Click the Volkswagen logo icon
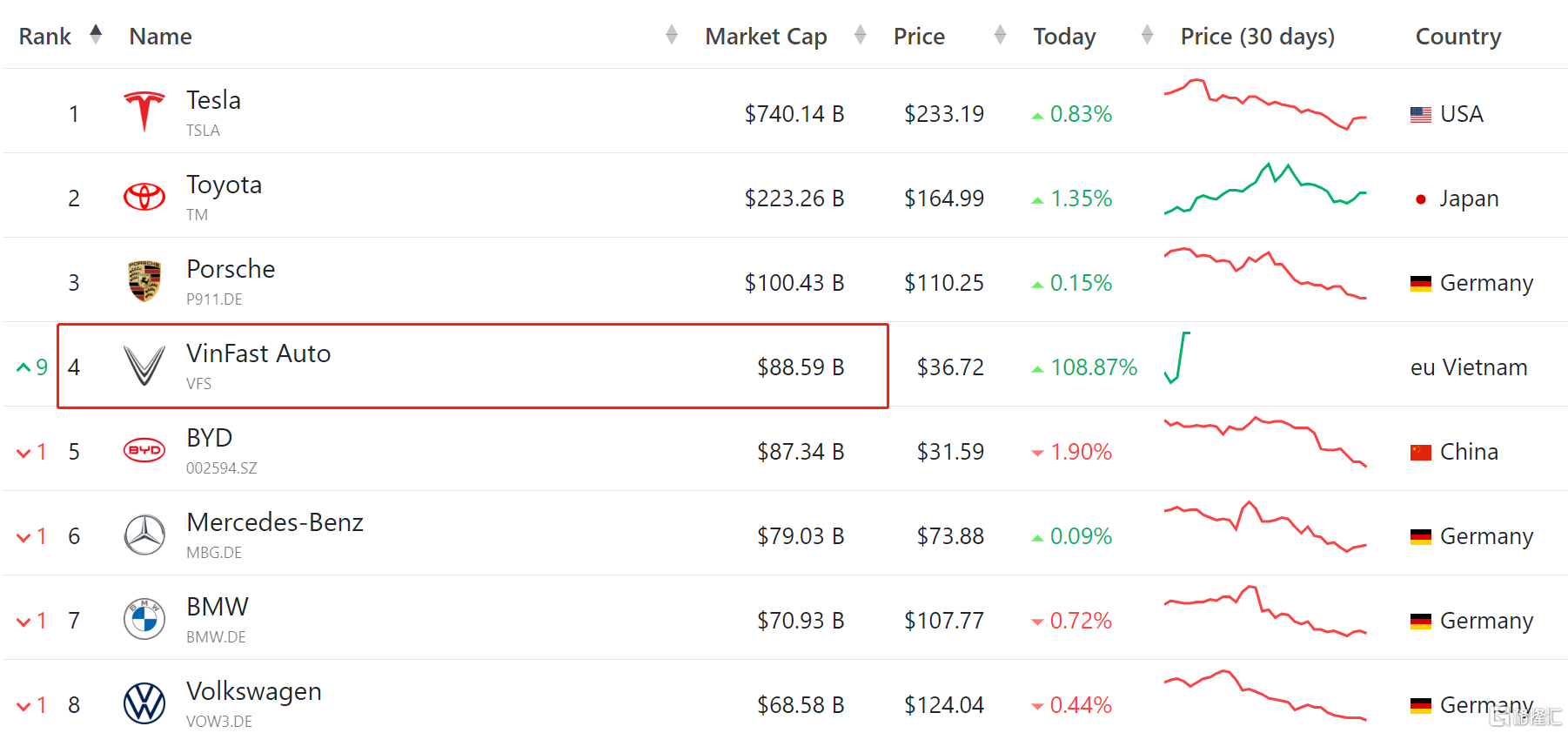Screen dimensions: 1568x733 [x=144, y=703]
